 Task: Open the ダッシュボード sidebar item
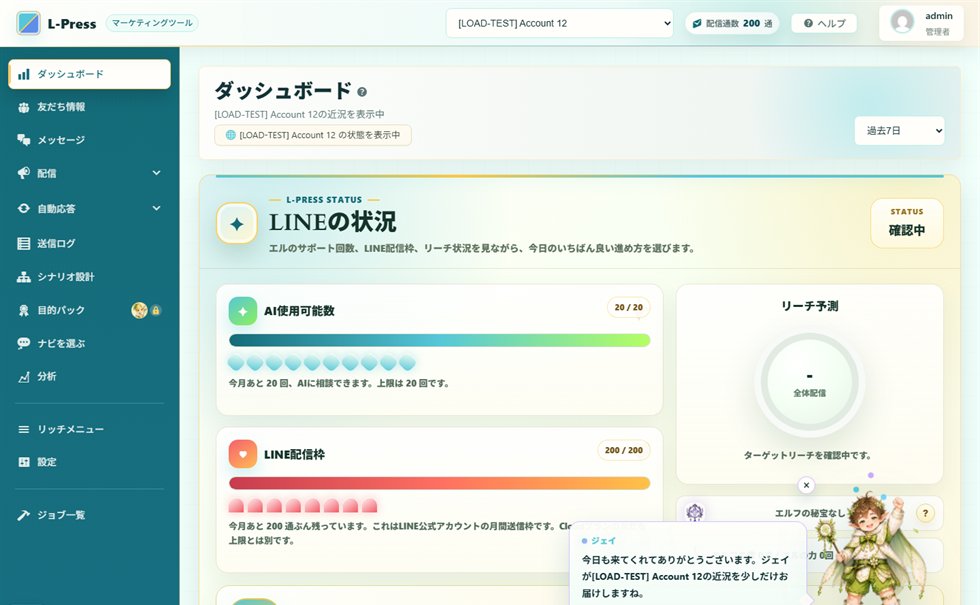click(89, 74)
